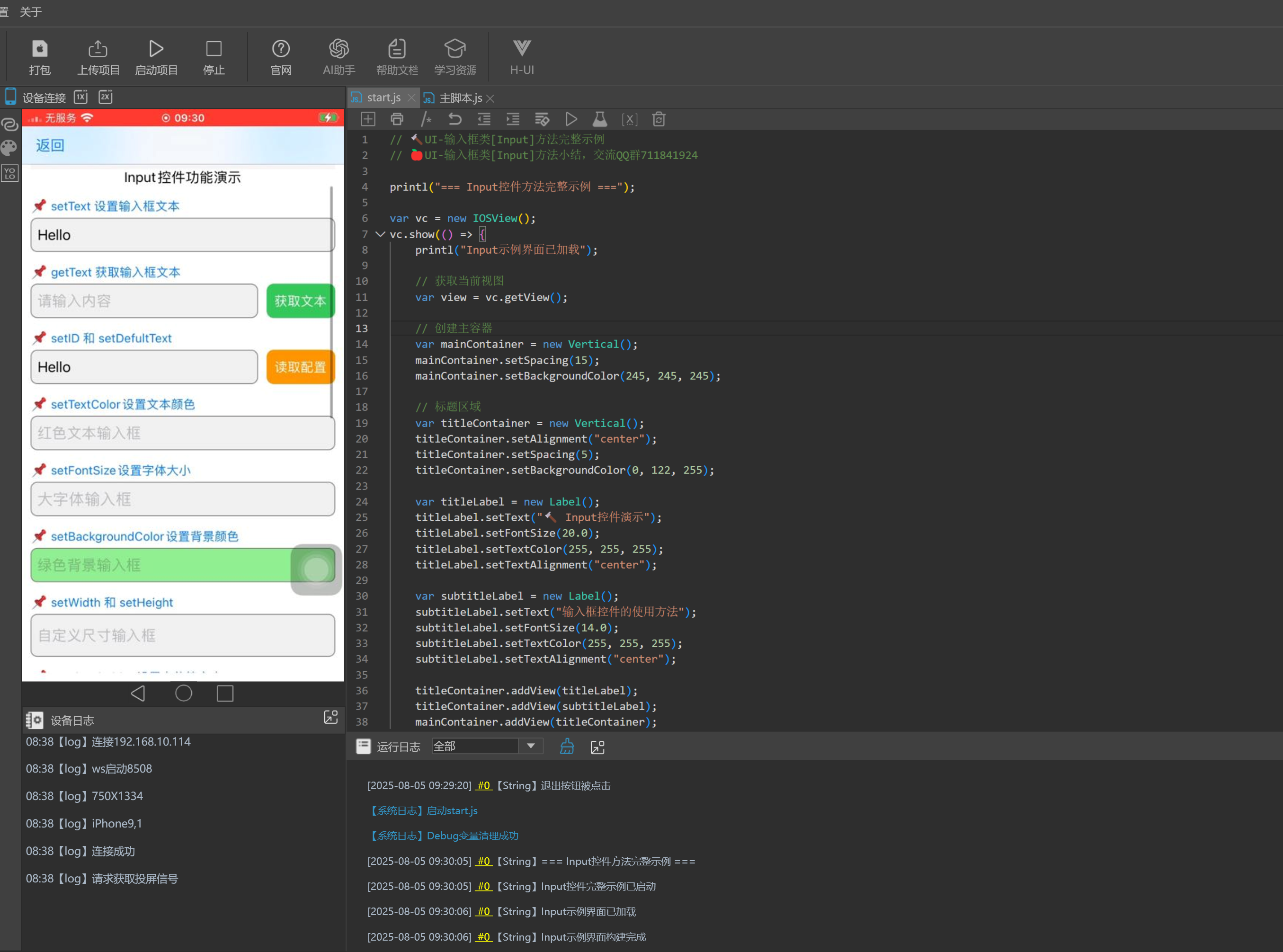Click the print icon in editor toolbar
The image size is (1283, 952).
[397, 119]
